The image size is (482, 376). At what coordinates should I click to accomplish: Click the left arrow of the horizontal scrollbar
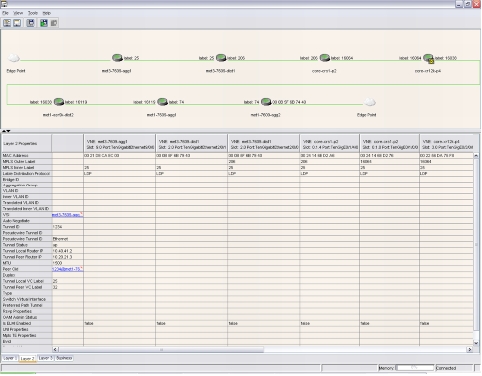[x=55, y=349]
